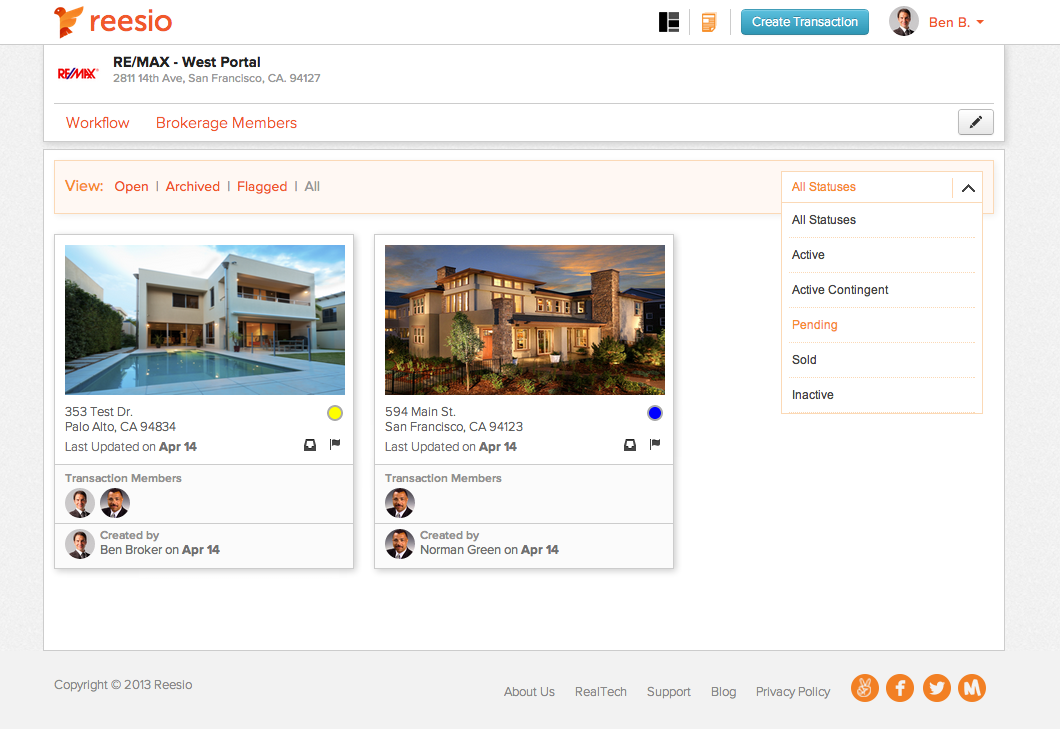Open the Workflow tab
This screenshot has height=733, width=1060.
coord(98,123)
